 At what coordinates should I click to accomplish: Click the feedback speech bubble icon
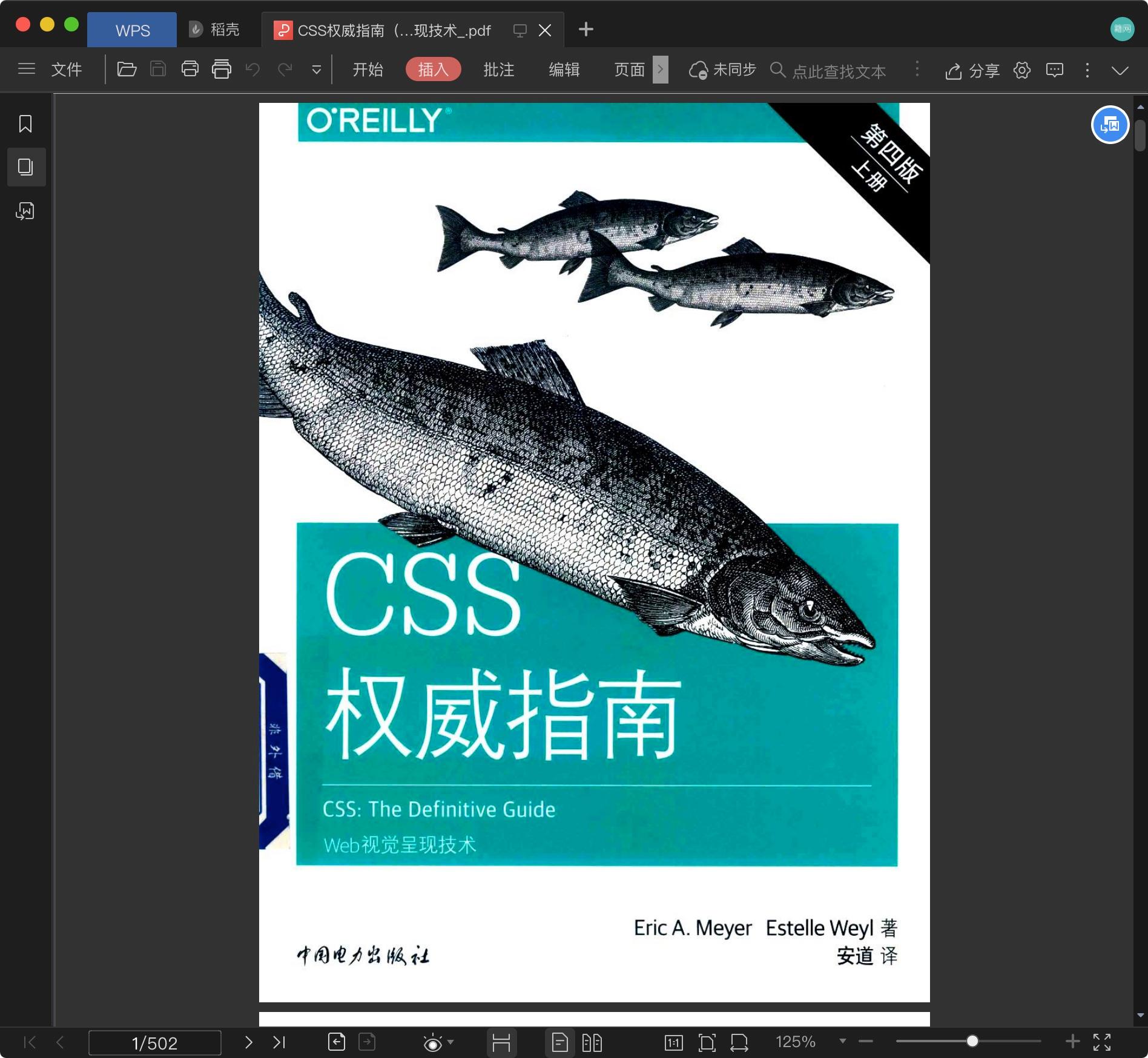[1055, 70]
